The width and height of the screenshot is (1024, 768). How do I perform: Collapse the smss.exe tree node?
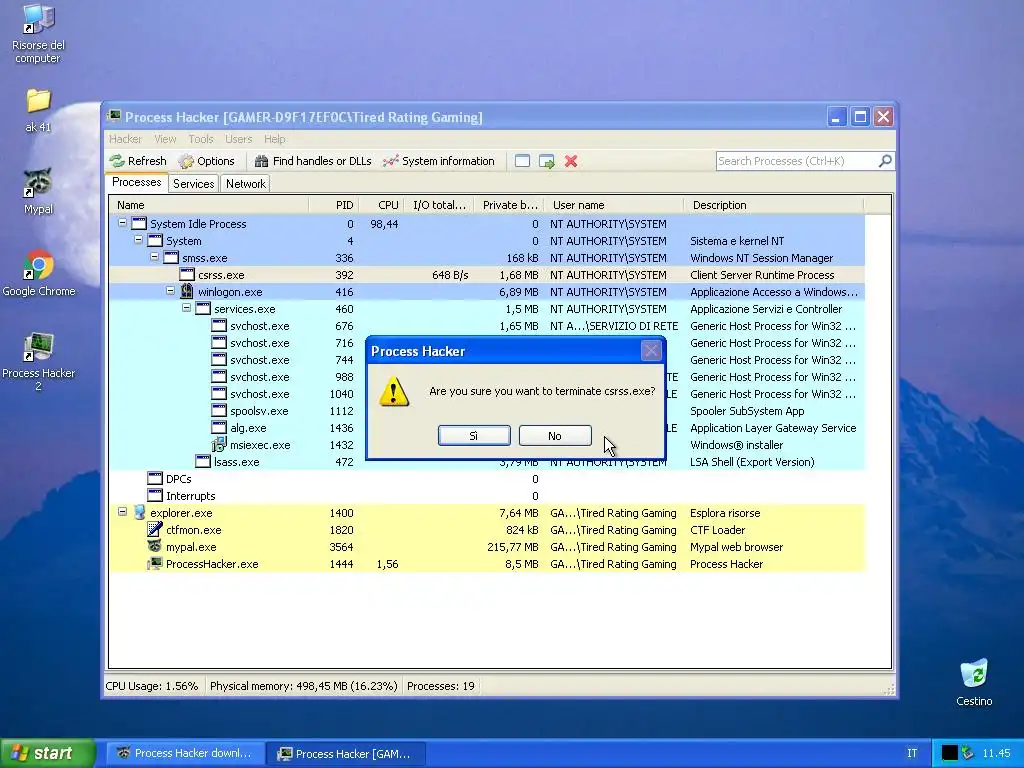pyautogui.click(x=154, y=257)
